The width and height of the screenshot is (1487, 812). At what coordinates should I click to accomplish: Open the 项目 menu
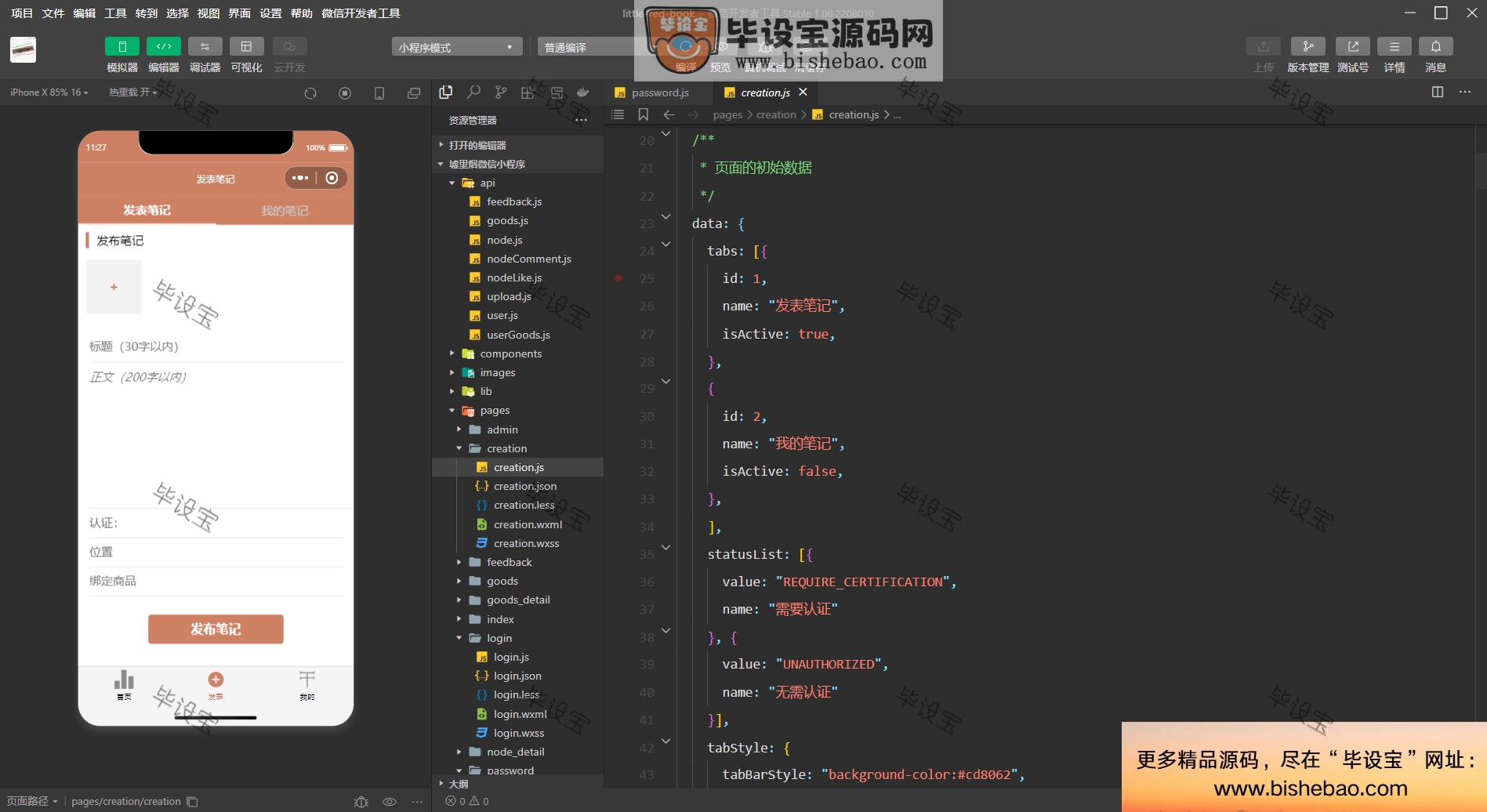22,13
